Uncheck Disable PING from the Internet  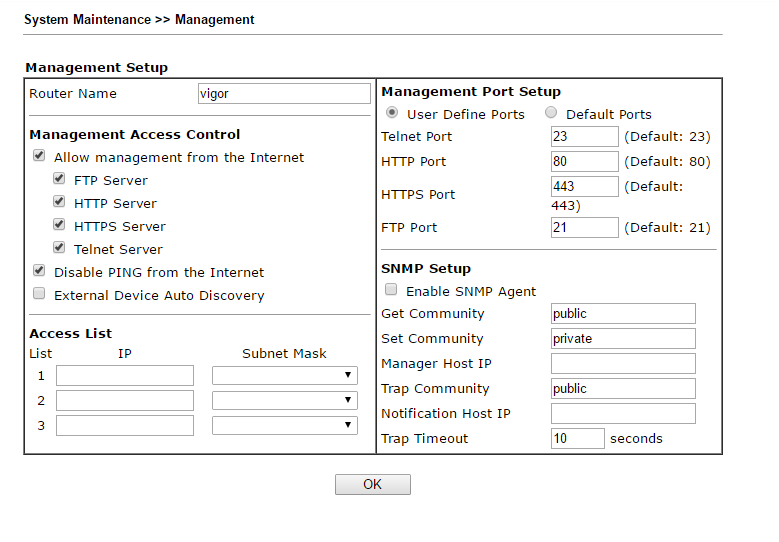(39, 271)
